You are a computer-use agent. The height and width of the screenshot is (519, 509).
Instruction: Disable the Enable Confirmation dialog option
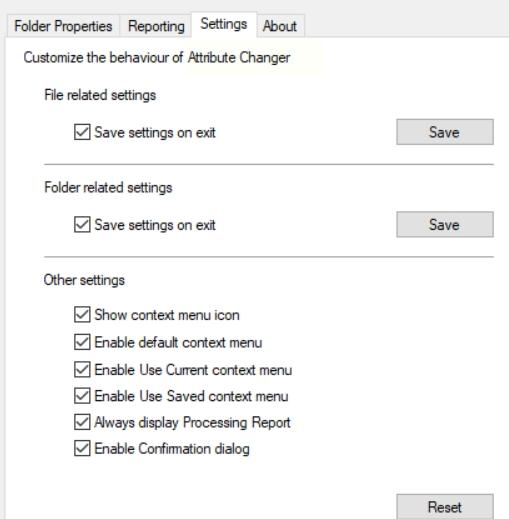pos(82,448)
